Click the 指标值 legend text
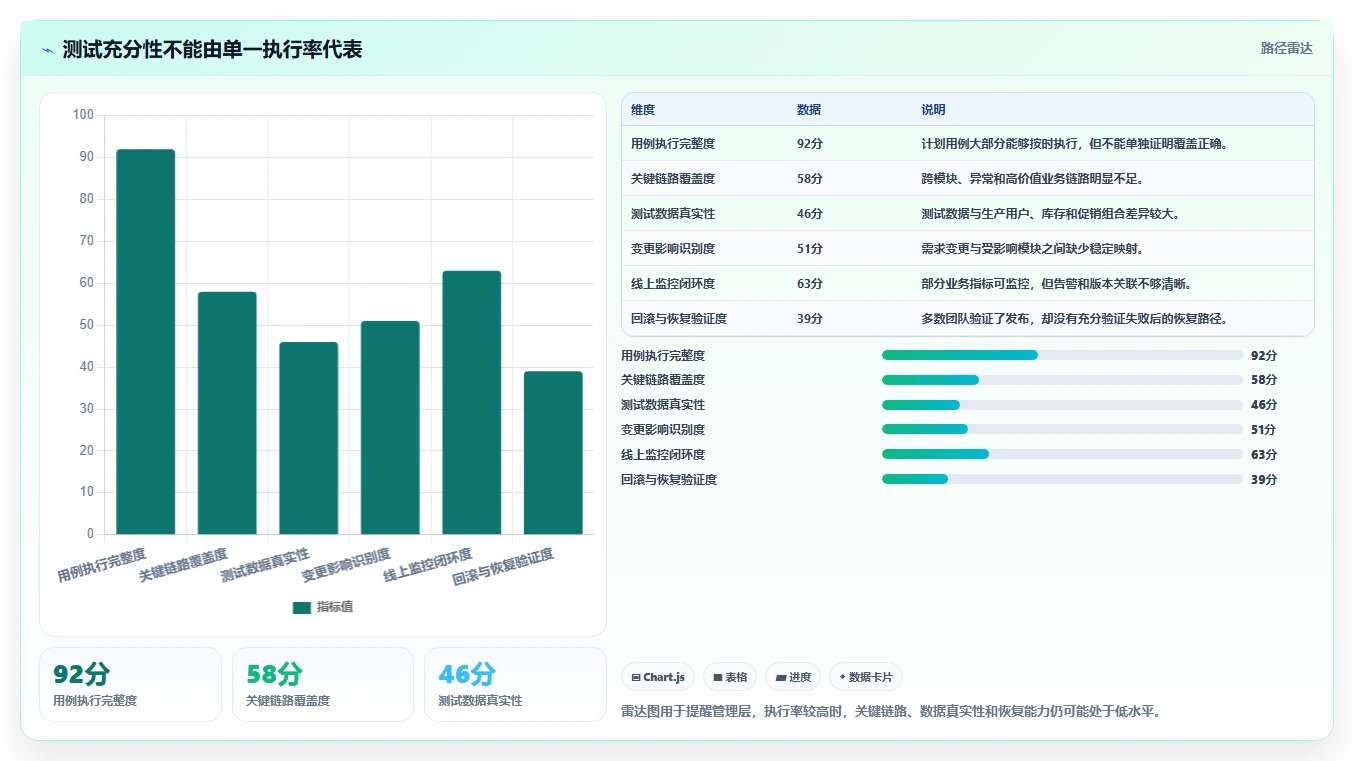 click(335, 607)
